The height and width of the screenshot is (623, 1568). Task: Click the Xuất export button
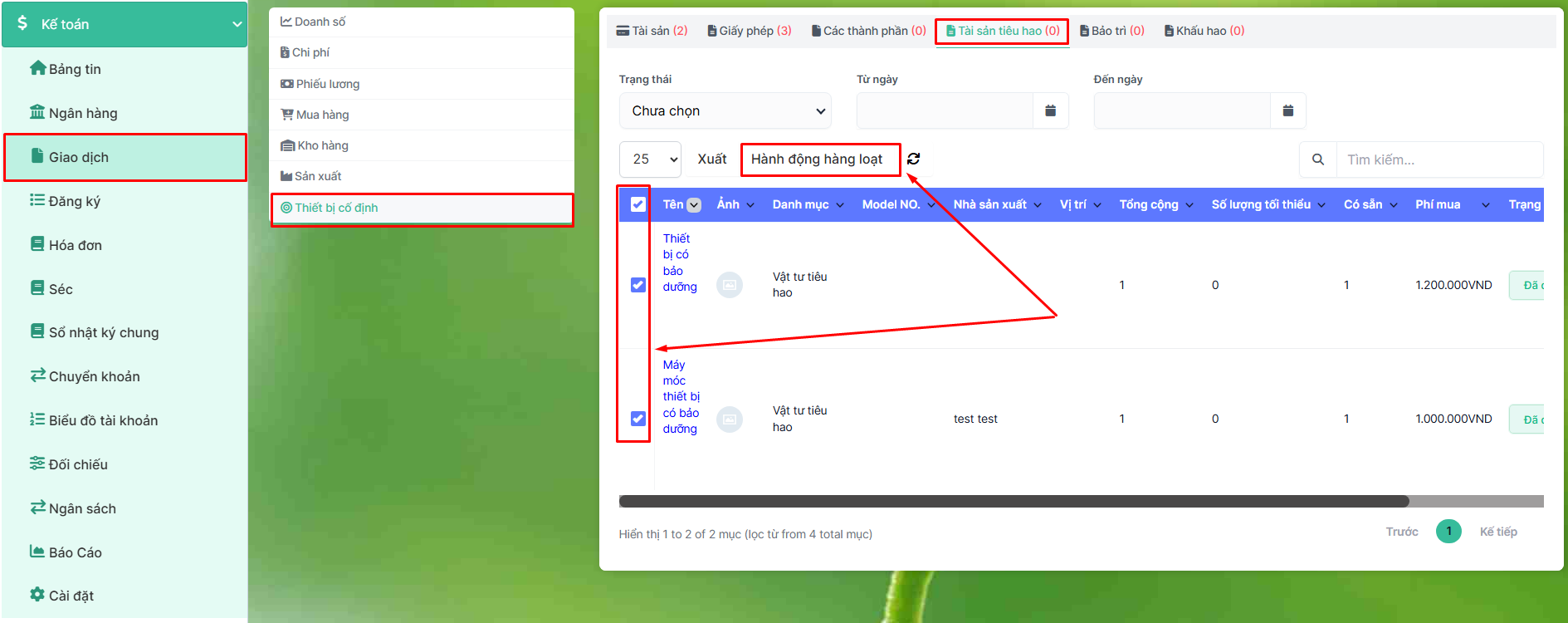pos(712,159)
